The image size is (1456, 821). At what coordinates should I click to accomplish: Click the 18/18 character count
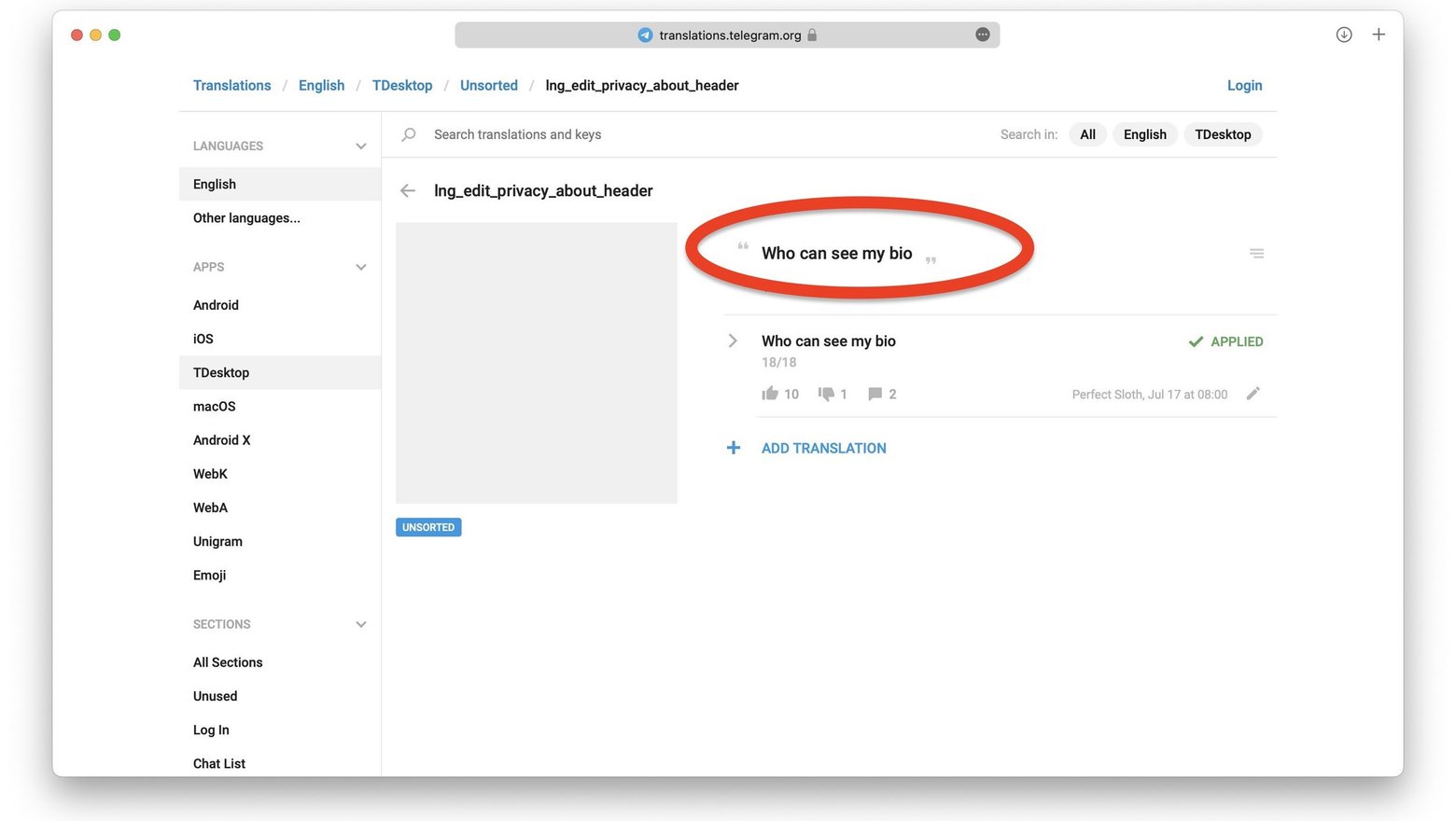click(x=779, y=362)
